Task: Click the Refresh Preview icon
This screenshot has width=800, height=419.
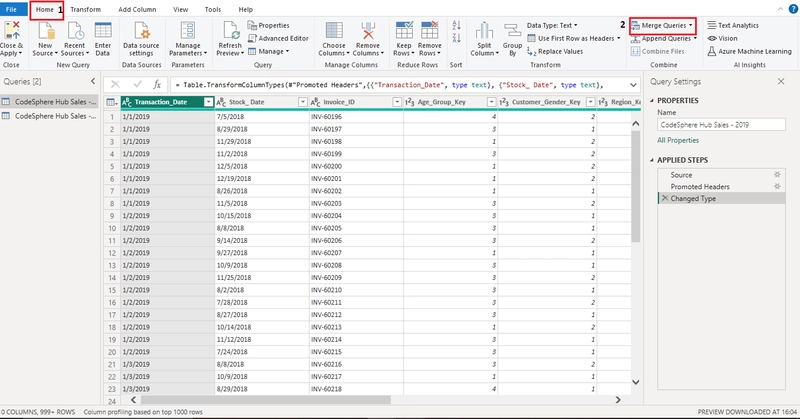Action: pyautogui.click(x=231, y=30)
